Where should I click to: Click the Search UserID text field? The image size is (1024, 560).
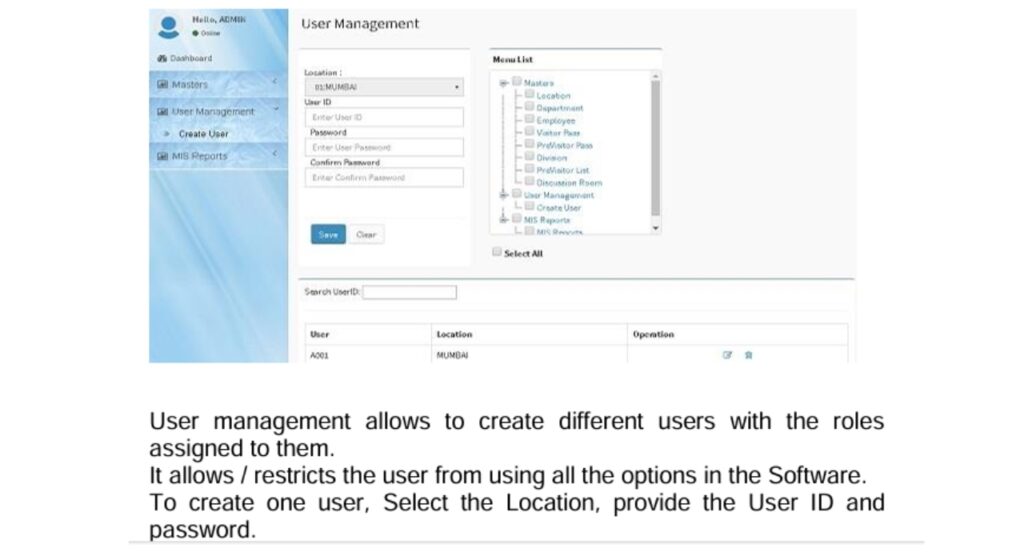(x=409, y=292)
